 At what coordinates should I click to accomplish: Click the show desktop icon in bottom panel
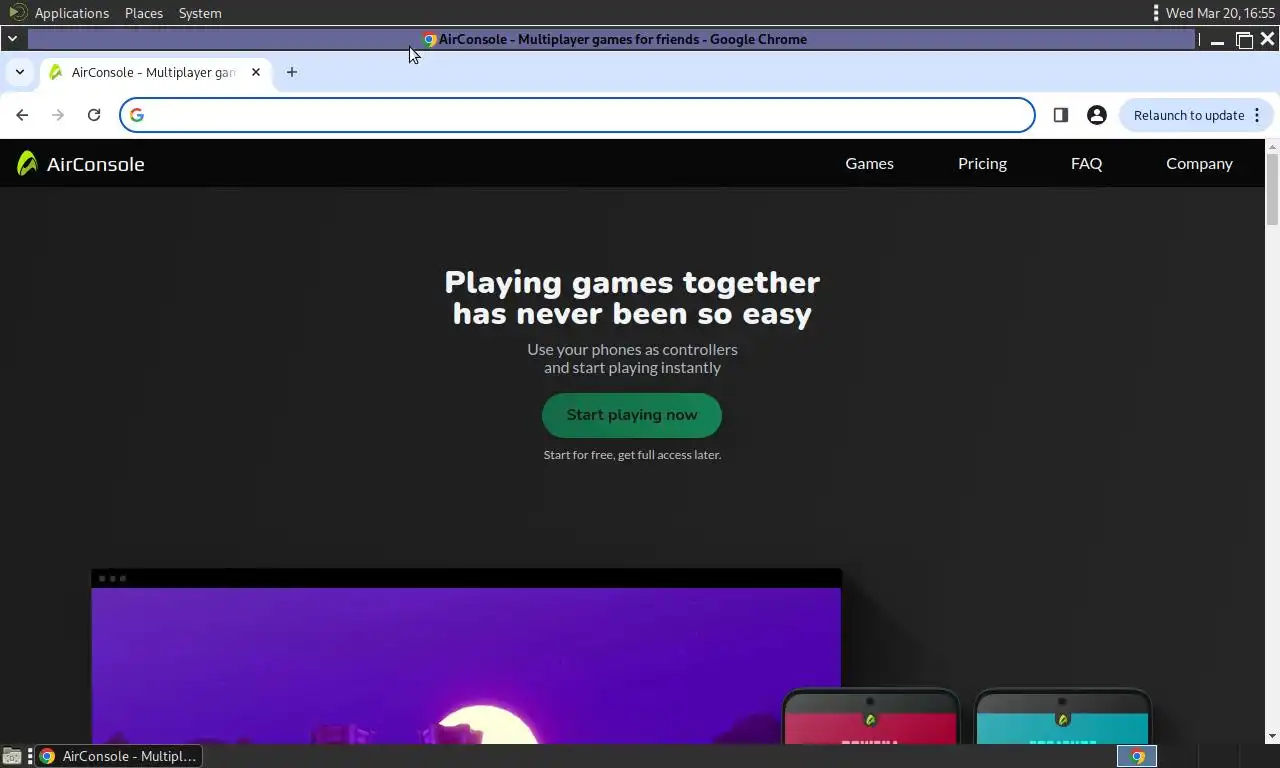[11, 756]
